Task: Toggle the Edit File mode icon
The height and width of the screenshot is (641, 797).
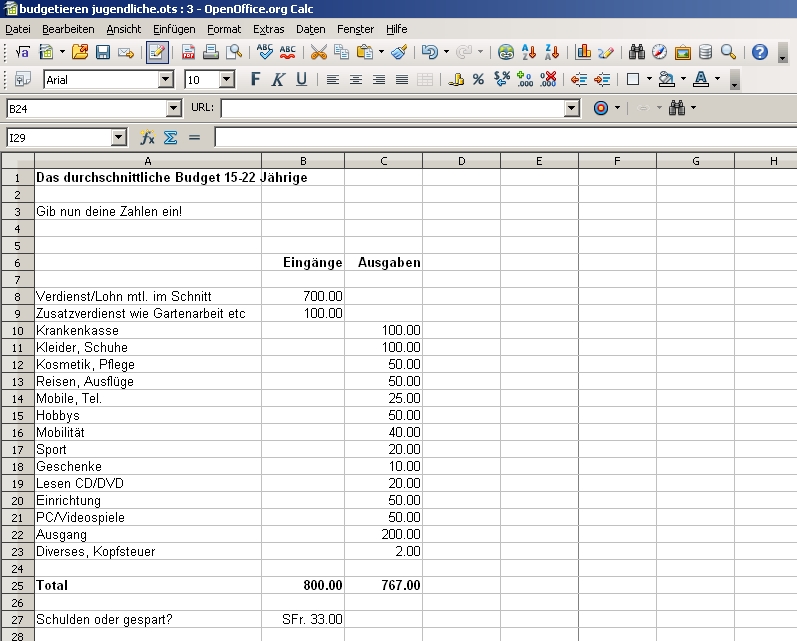Action: 157,52
